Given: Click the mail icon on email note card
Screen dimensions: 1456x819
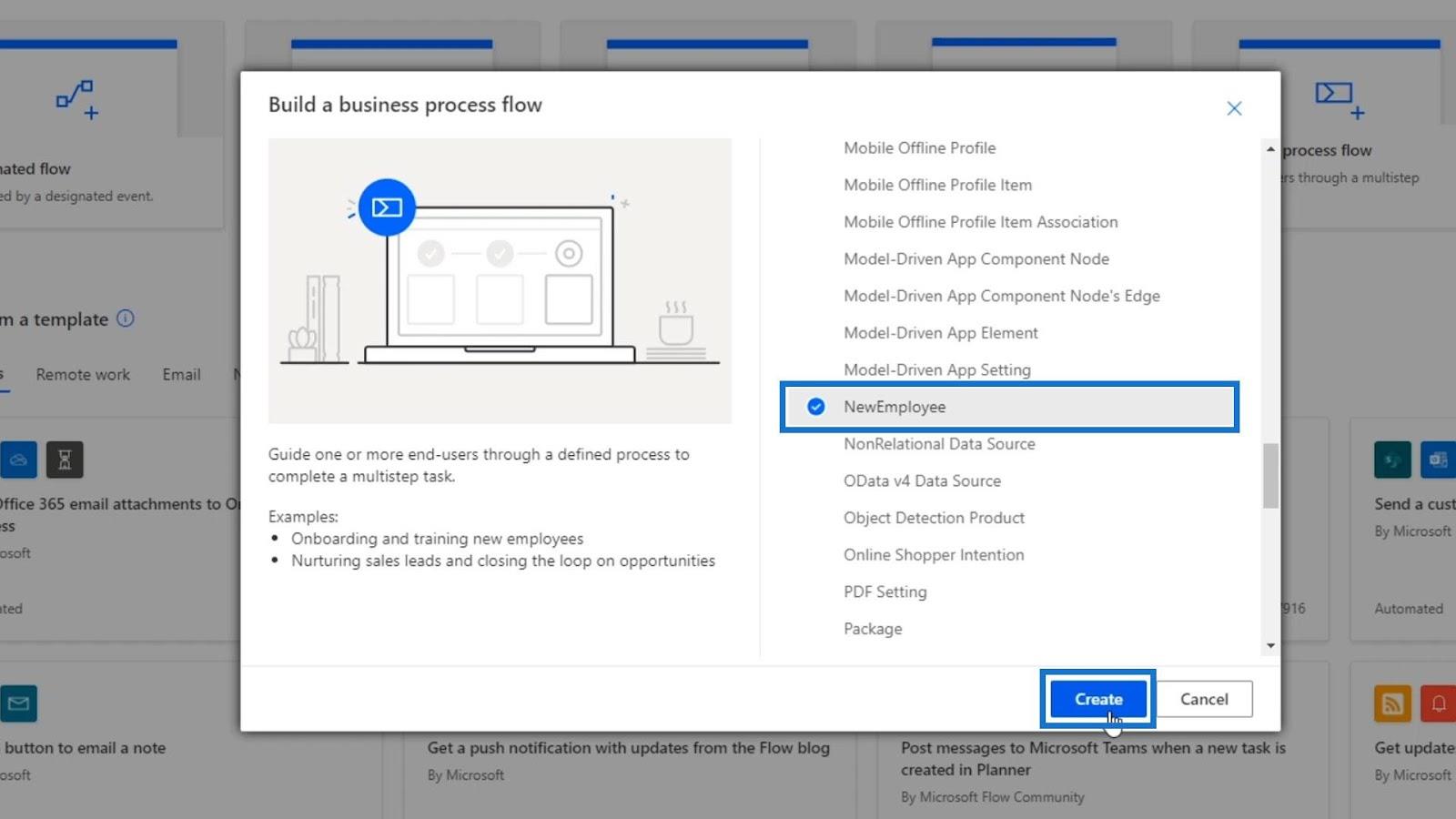Looking at the screenshot, I should point(18,703).
